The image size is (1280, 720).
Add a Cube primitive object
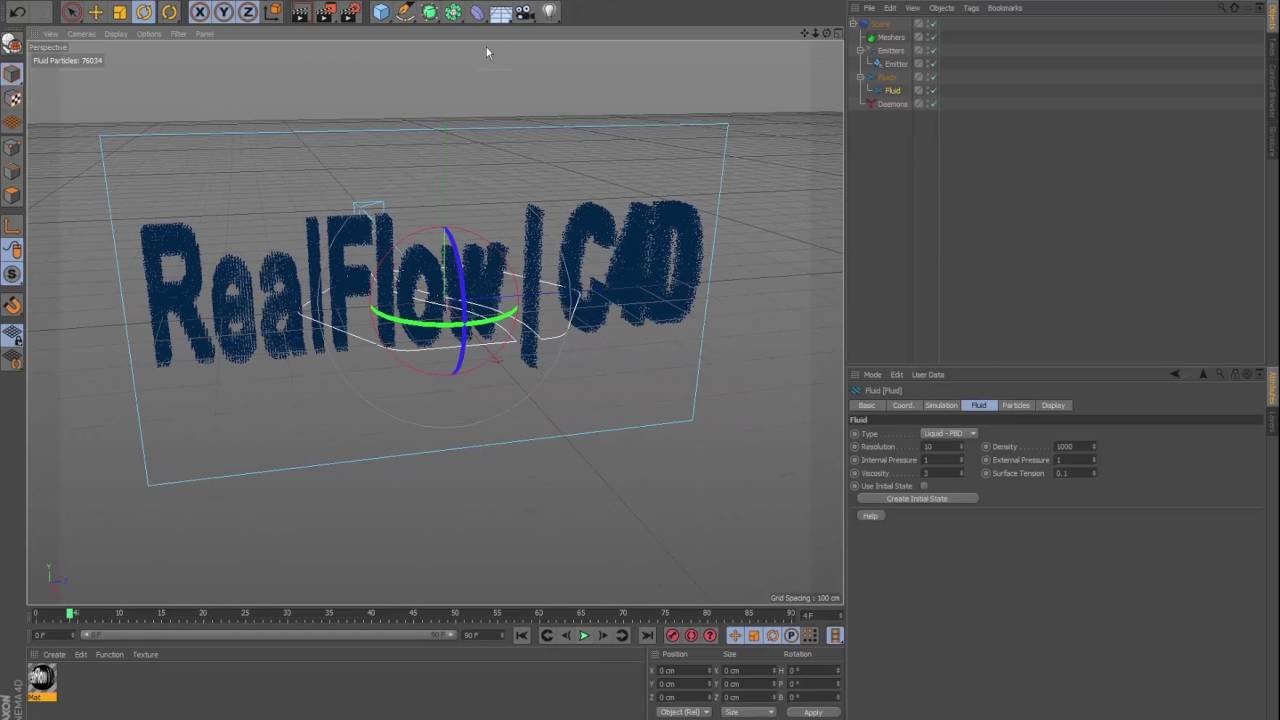(x=381, y=12)
